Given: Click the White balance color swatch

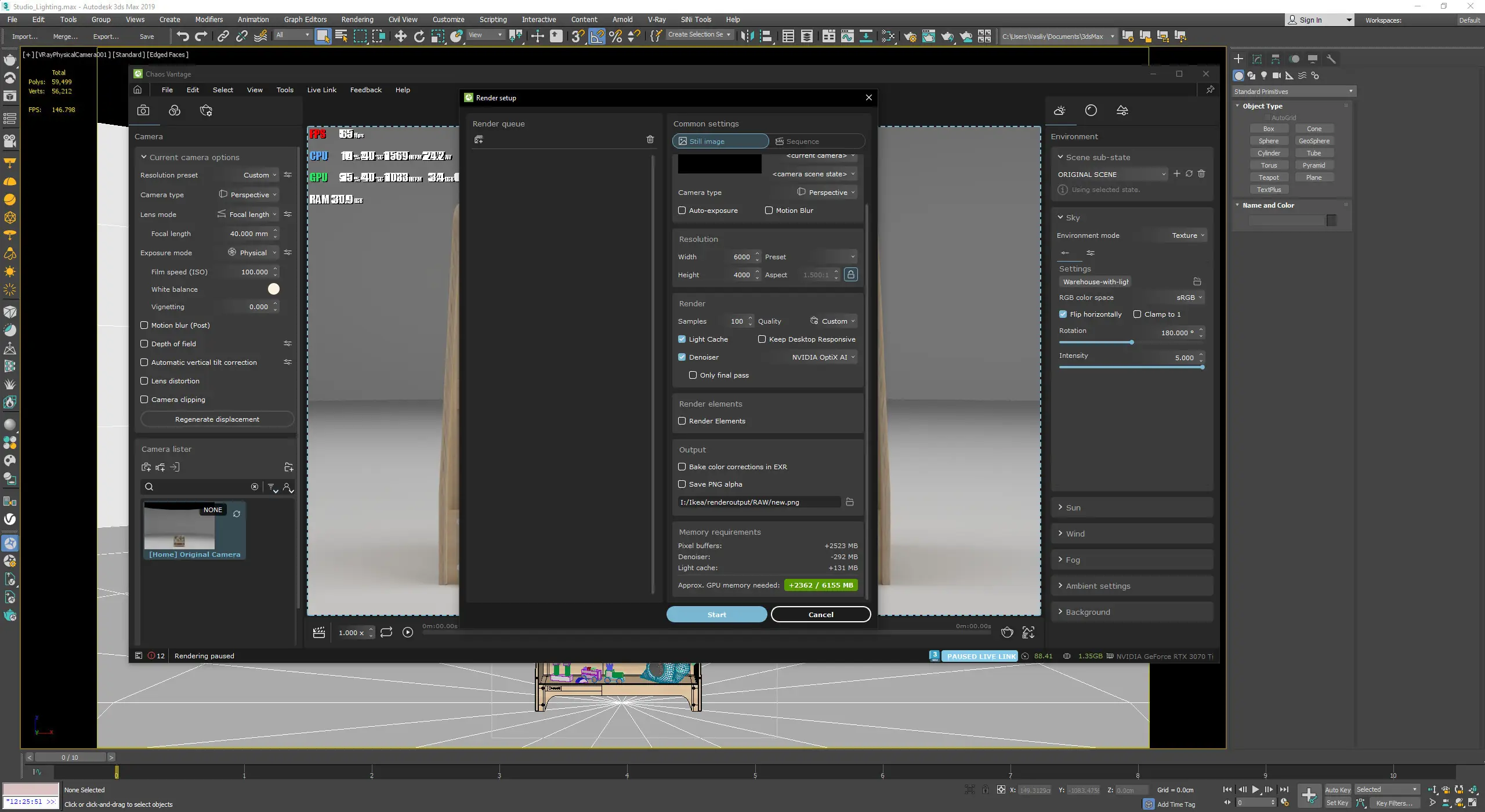Looking at the screenshot, I should (274, 289).
